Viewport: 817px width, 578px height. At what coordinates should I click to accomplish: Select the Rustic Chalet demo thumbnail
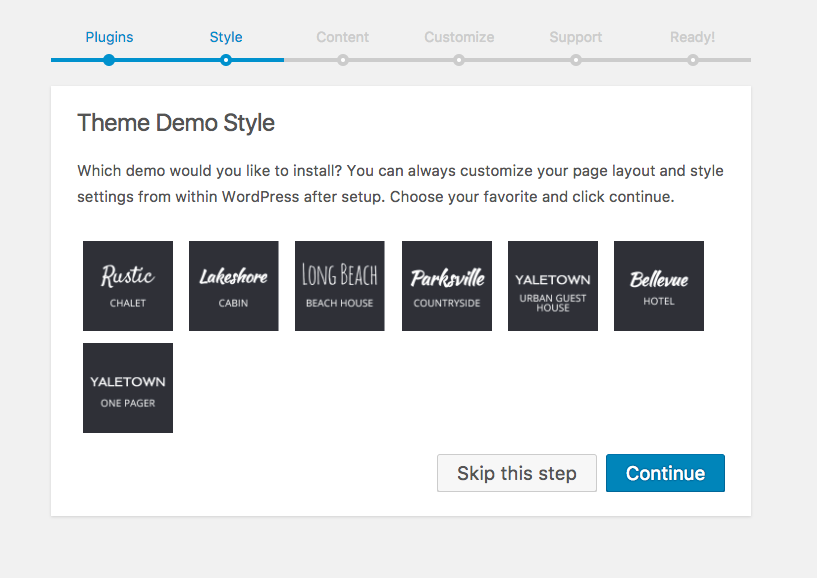[128, 286]
